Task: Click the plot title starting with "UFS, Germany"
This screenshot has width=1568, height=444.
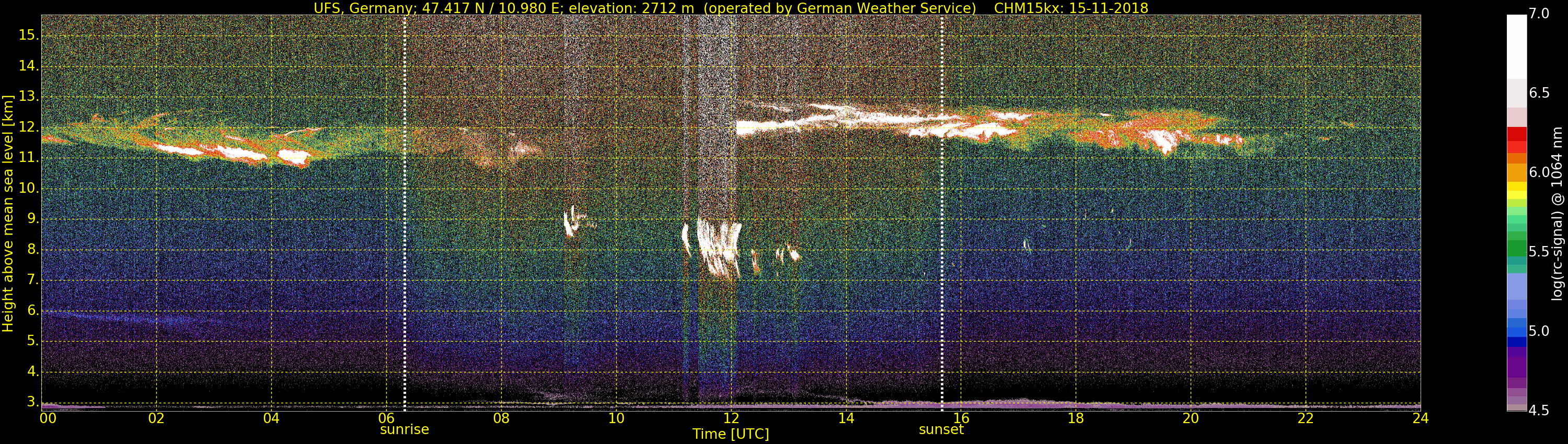Action: (x=731, y=8)
